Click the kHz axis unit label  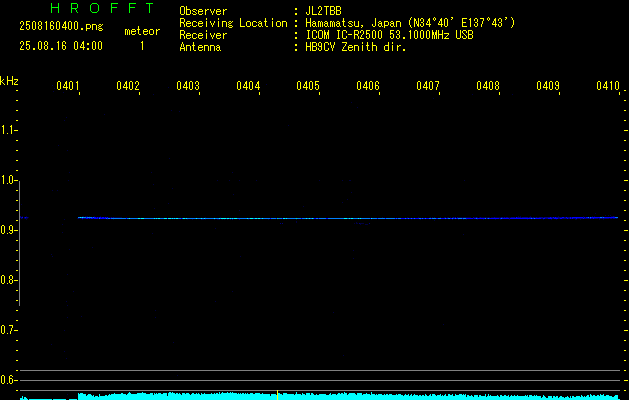click(x=9, y=81)
